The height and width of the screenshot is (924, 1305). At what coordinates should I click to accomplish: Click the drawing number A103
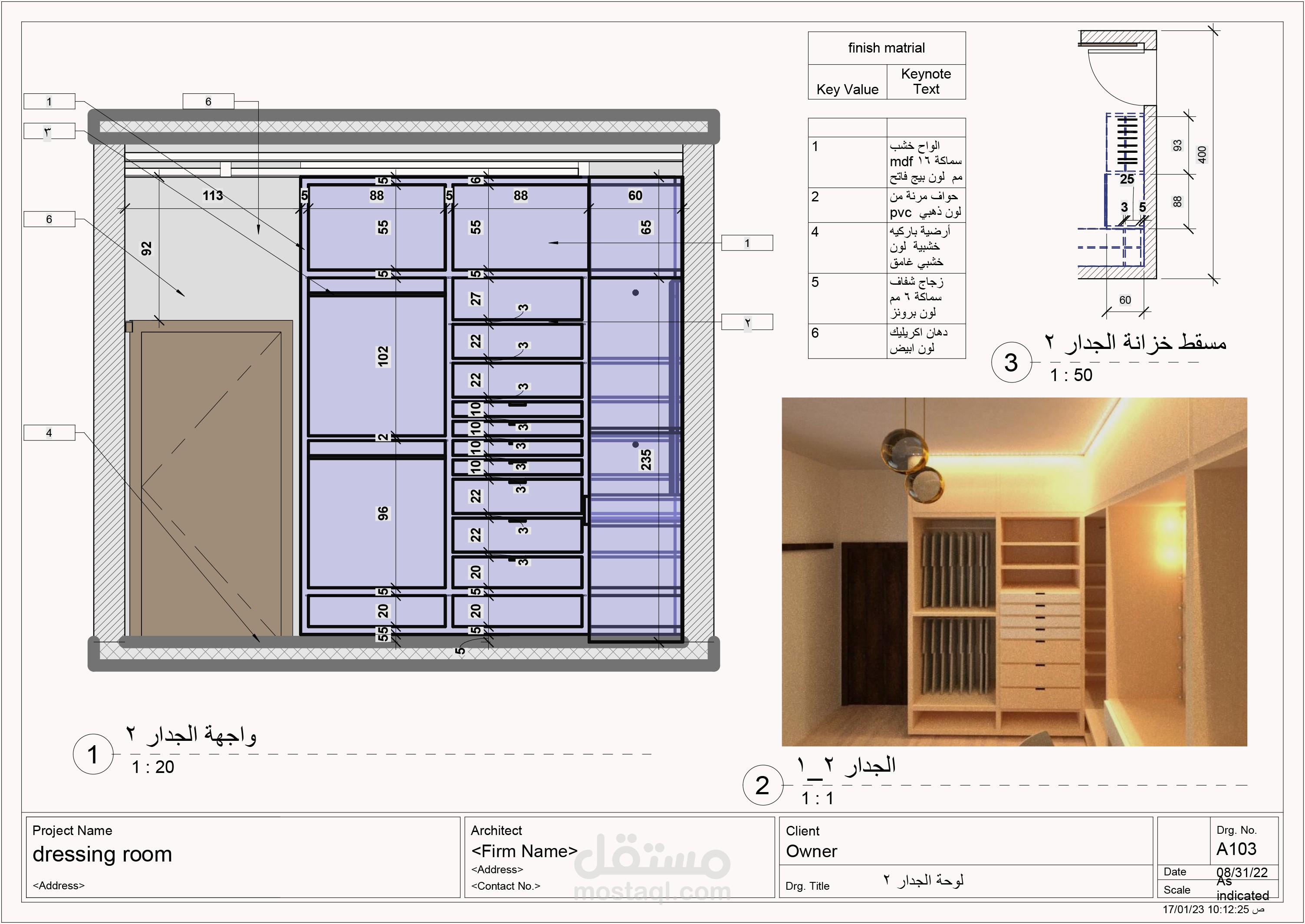point(1236,849)
